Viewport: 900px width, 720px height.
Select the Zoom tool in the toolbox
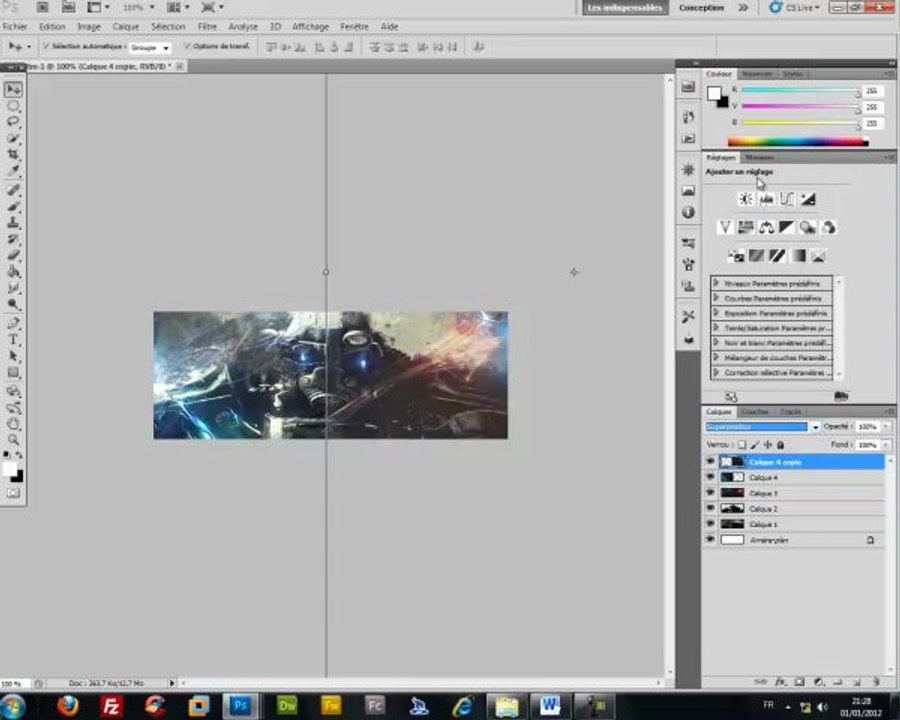pos(13,440)
